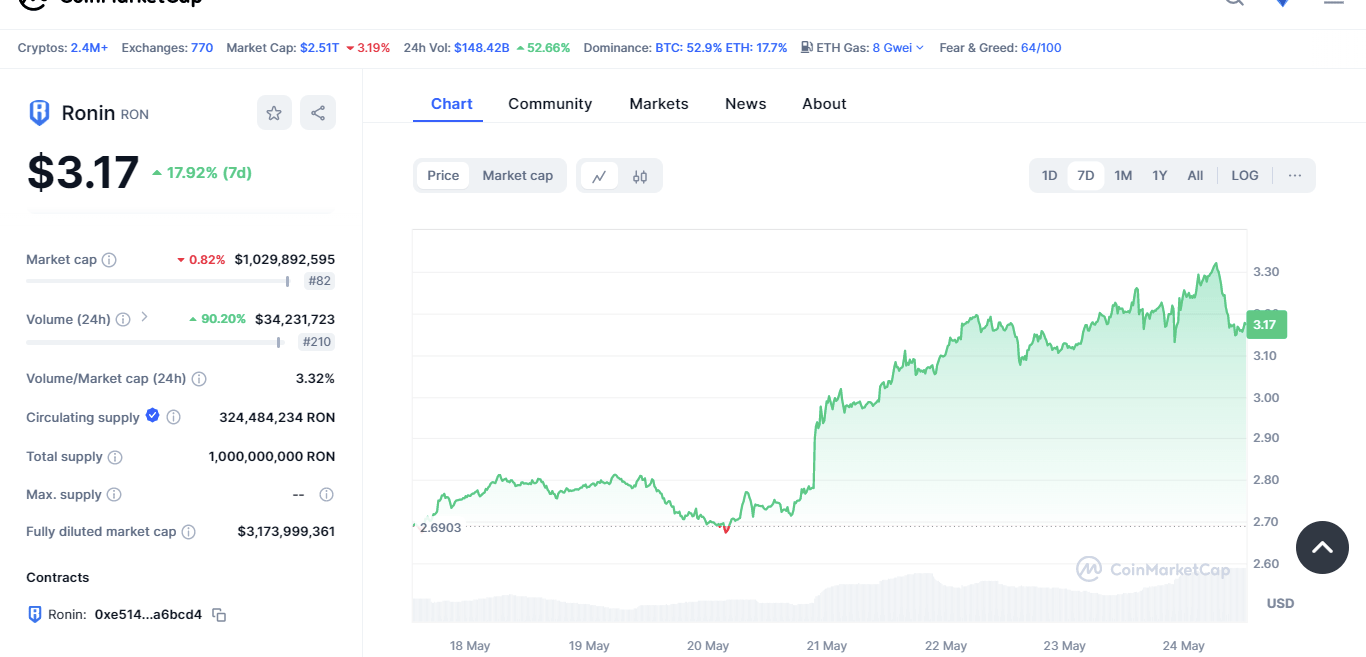Click the scroll-to-top arrow button
This screenshot has width=1366, height=657.
click(1322, 547)
